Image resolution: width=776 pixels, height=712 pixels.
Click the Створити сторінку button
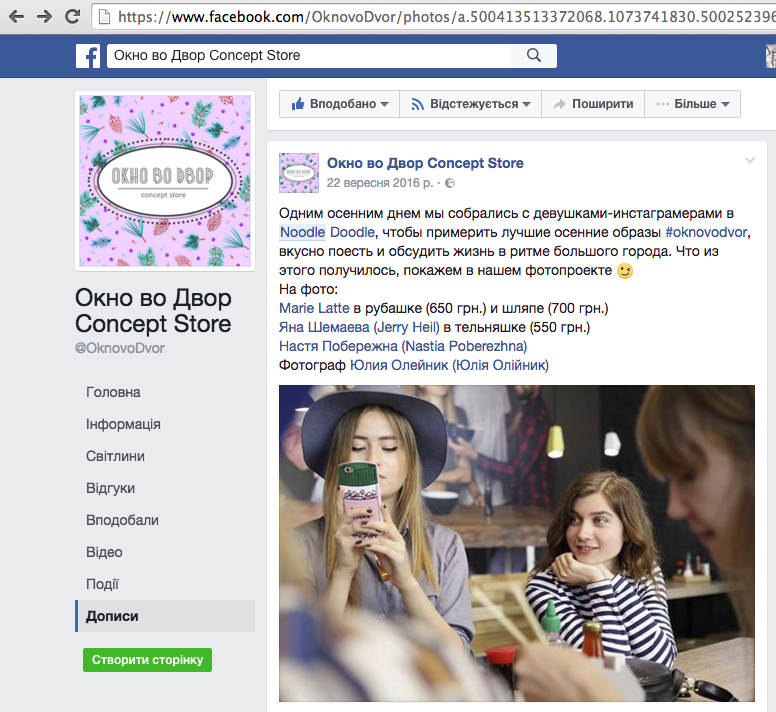[147, 660]
